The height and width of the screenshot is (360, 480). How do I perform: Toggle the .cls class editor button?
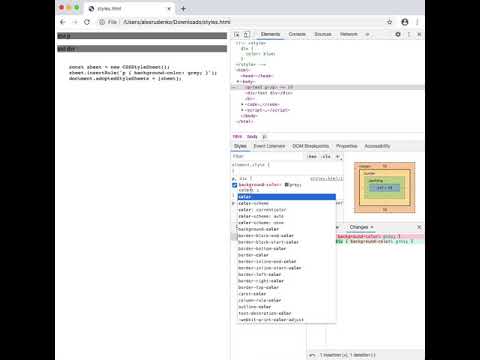[326, 156]
